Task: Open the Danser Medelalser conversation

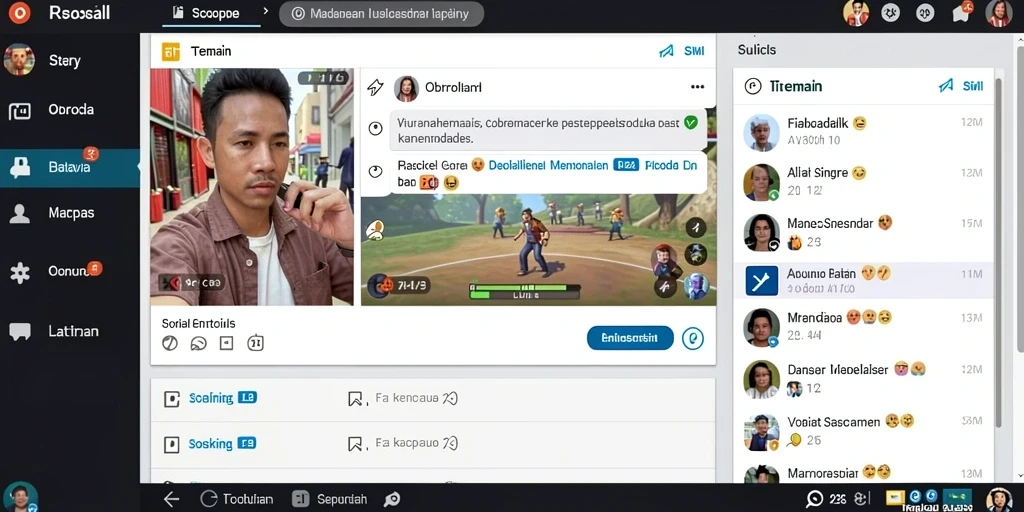Action: [x=863, y=379]
